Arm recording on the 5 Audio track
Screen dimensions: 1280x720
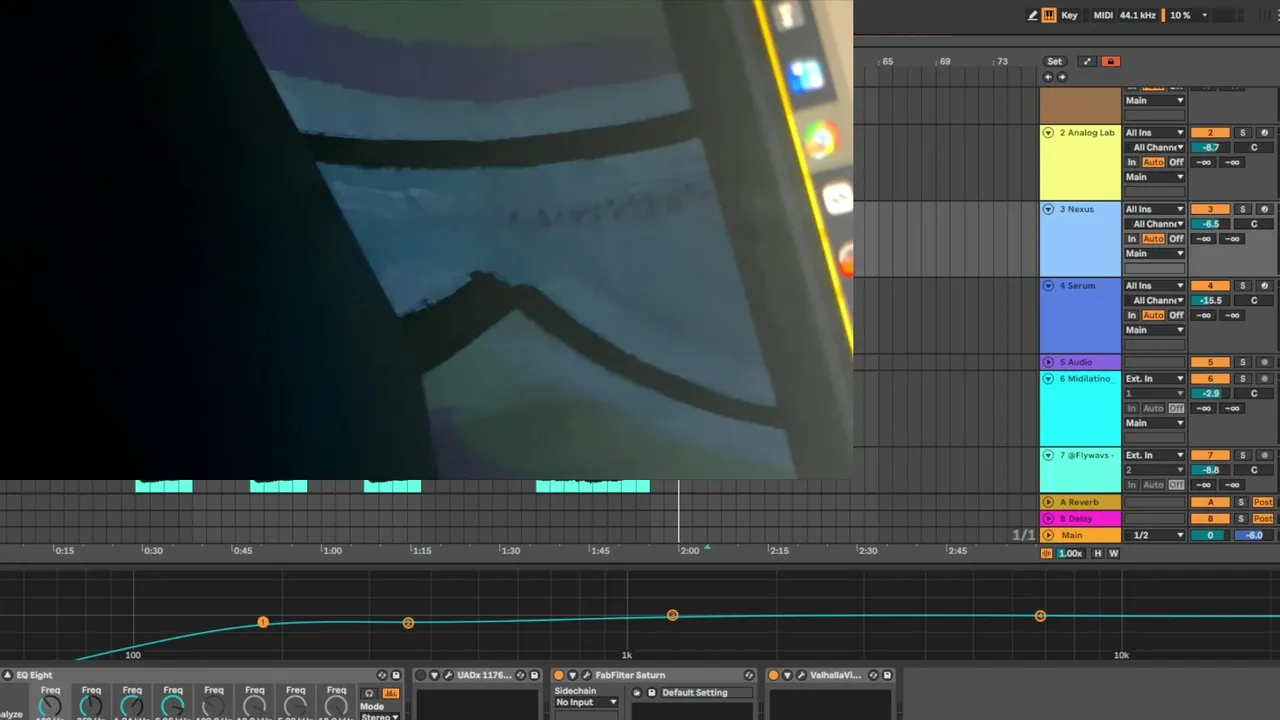[x=1264, y=362]
